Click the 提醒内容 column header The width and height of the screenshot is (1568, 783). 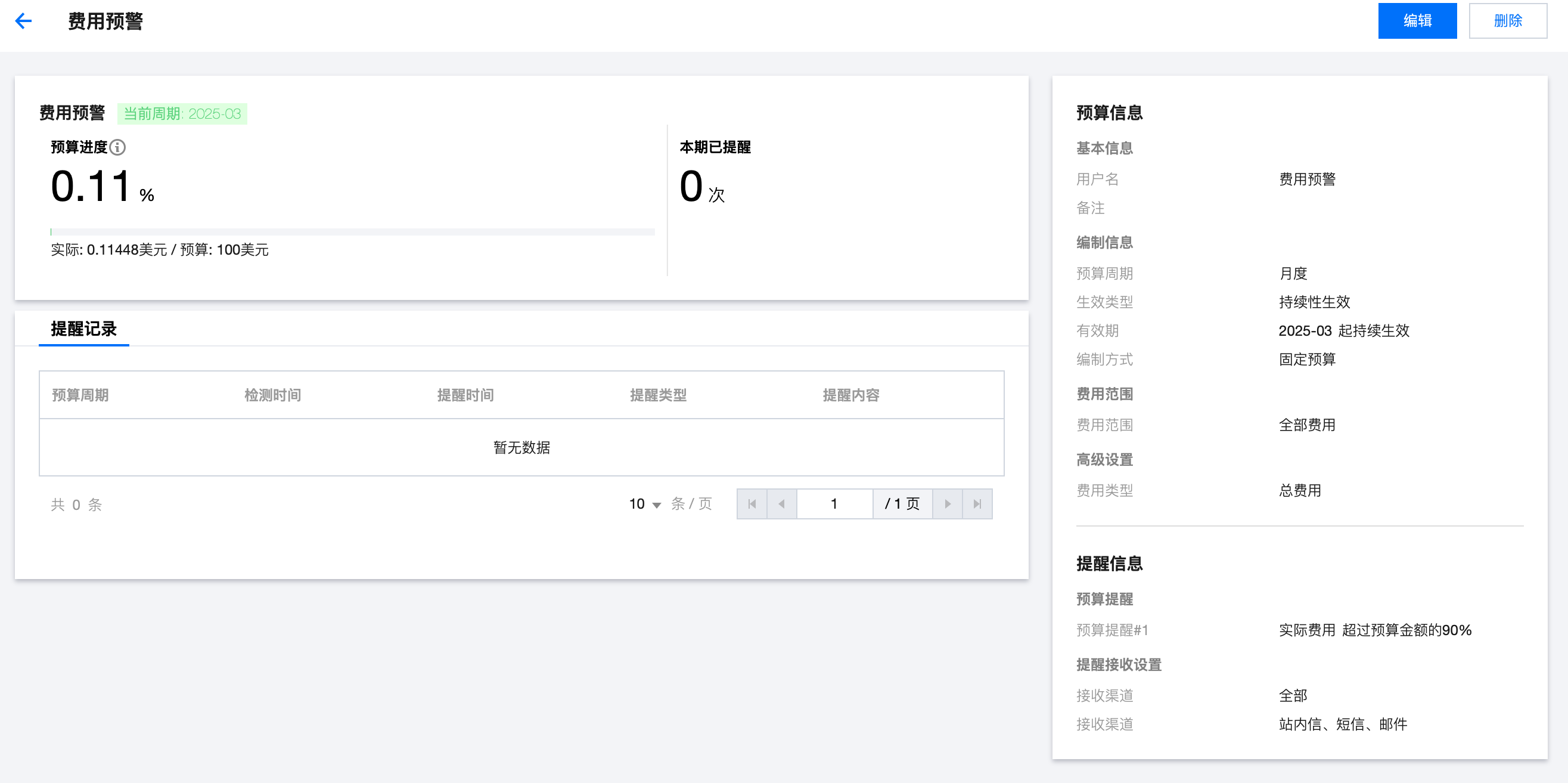[x=851, y=395]
